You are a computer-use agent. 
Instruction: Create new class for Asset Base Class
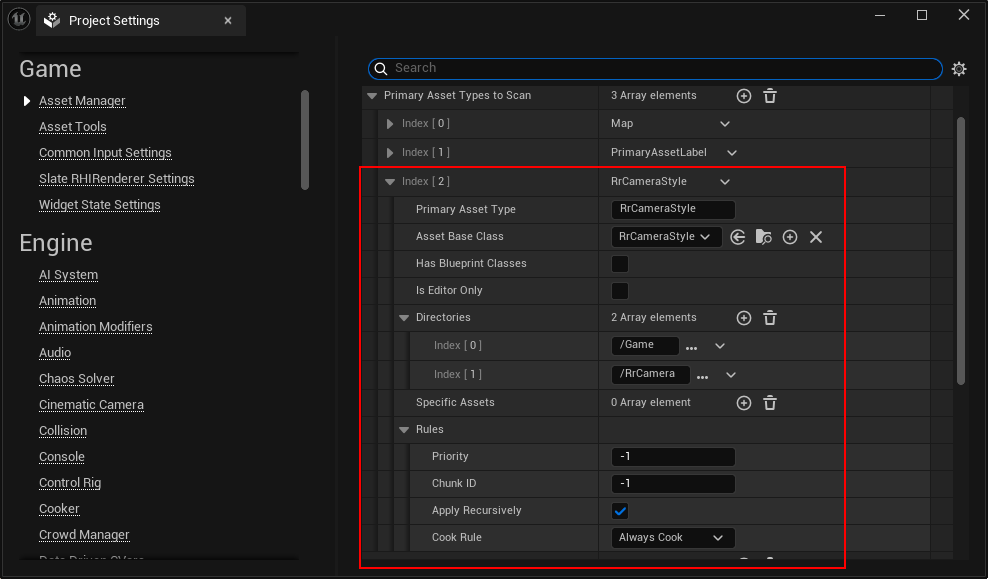point(790,237)
